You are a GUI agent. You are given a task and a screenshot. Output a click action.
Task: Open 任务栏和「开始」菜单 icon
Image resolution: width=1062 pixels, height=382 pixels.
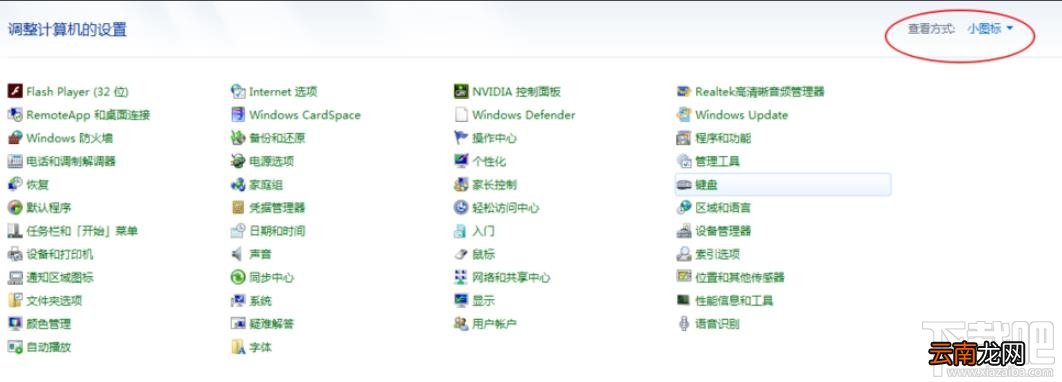pyautogui.click(x=15, y=231)
